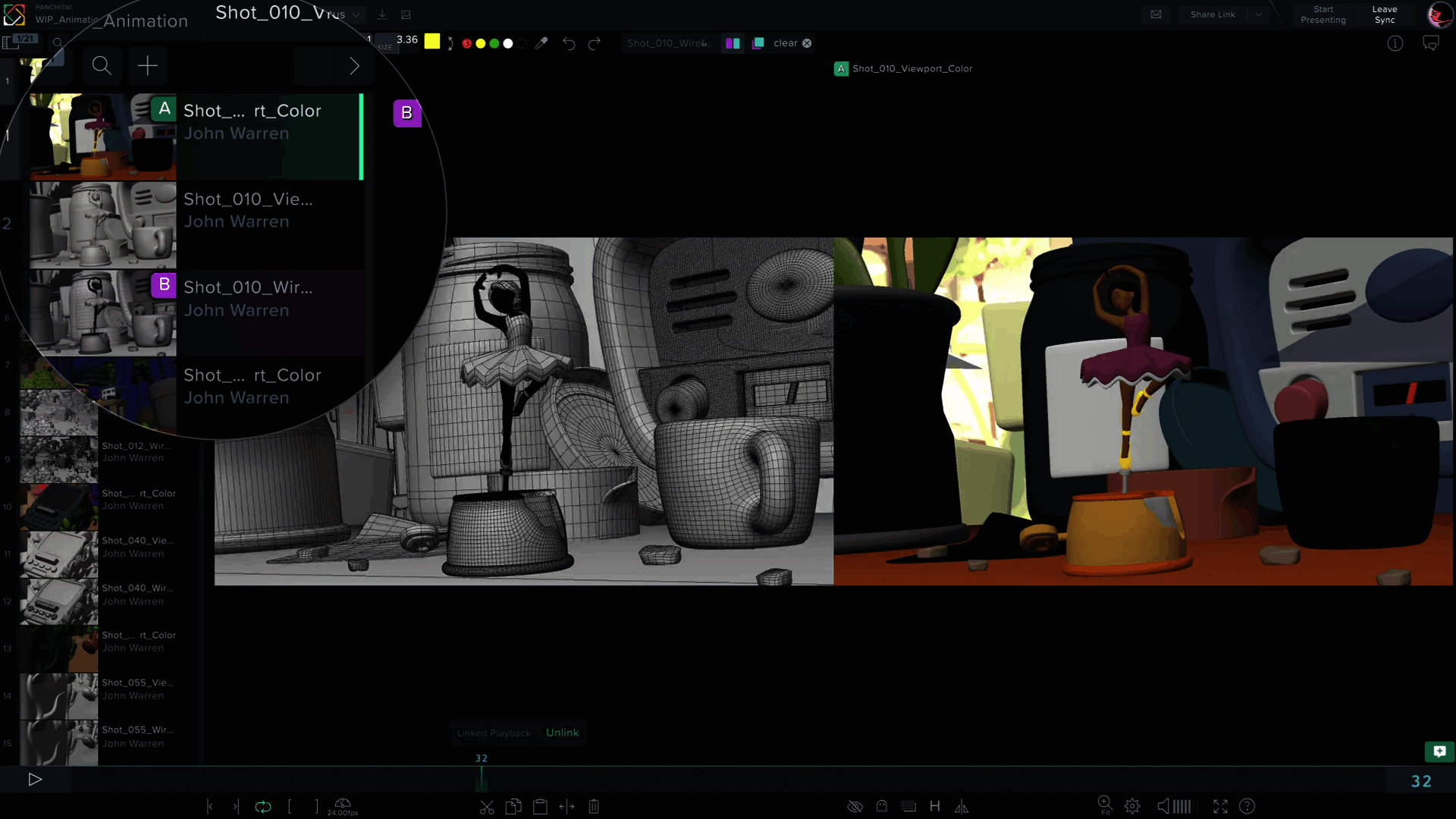Open the version title dropdown chevron
The height and width of the screenshot is (819, 1456).
tap(356, 14)
